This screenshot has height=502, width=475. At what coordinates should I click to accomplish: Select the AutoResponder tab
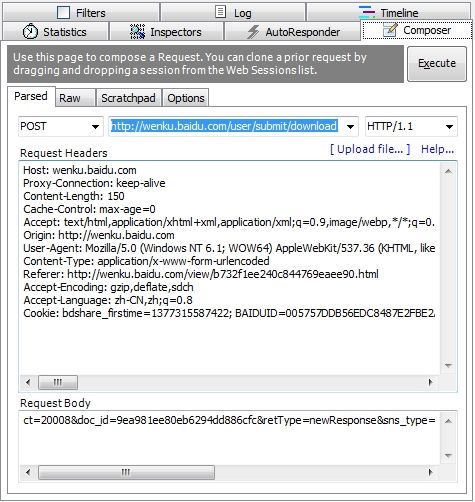coord(293,32)
